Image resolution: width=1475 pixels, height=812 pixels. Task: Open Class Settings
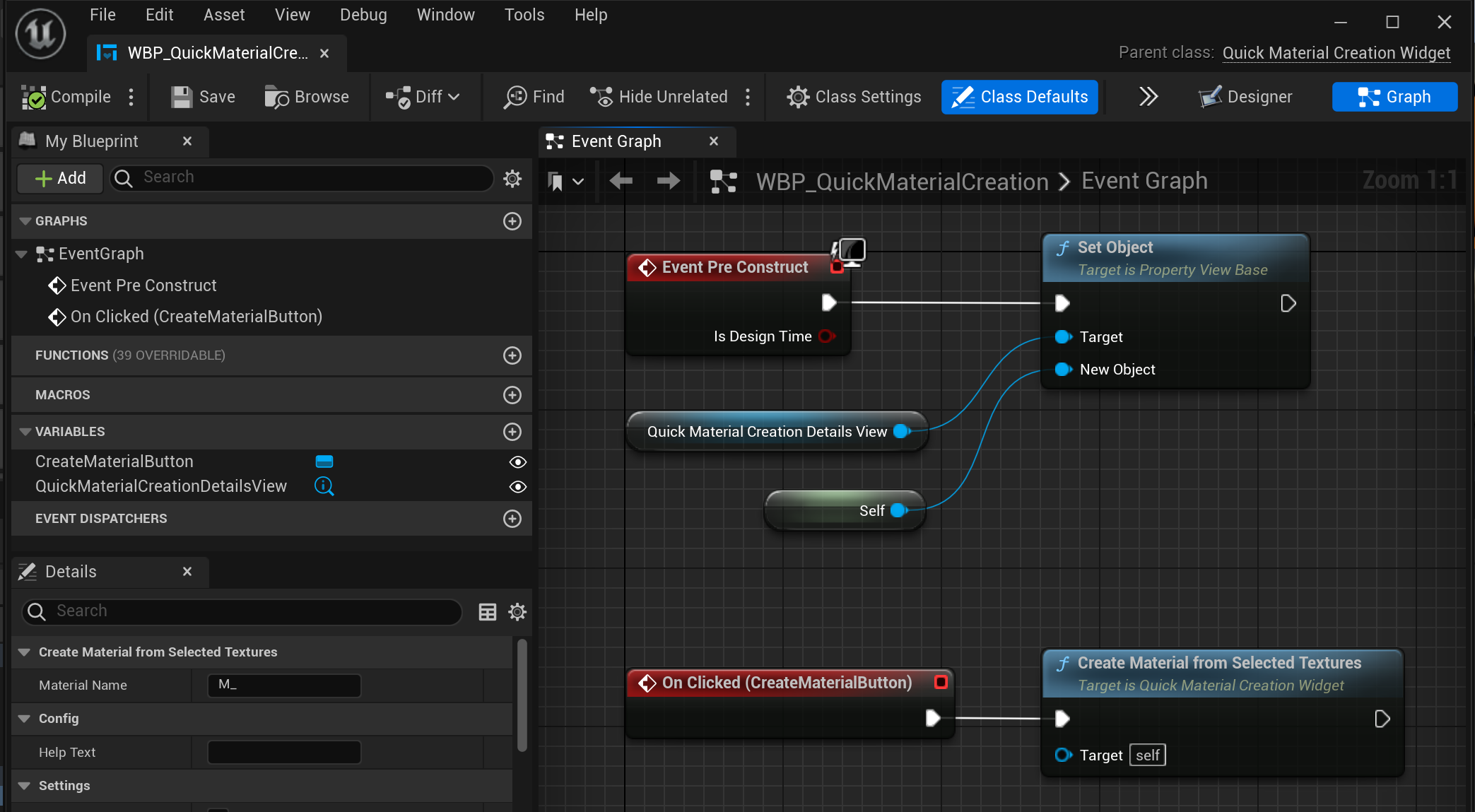coord(854,97)
